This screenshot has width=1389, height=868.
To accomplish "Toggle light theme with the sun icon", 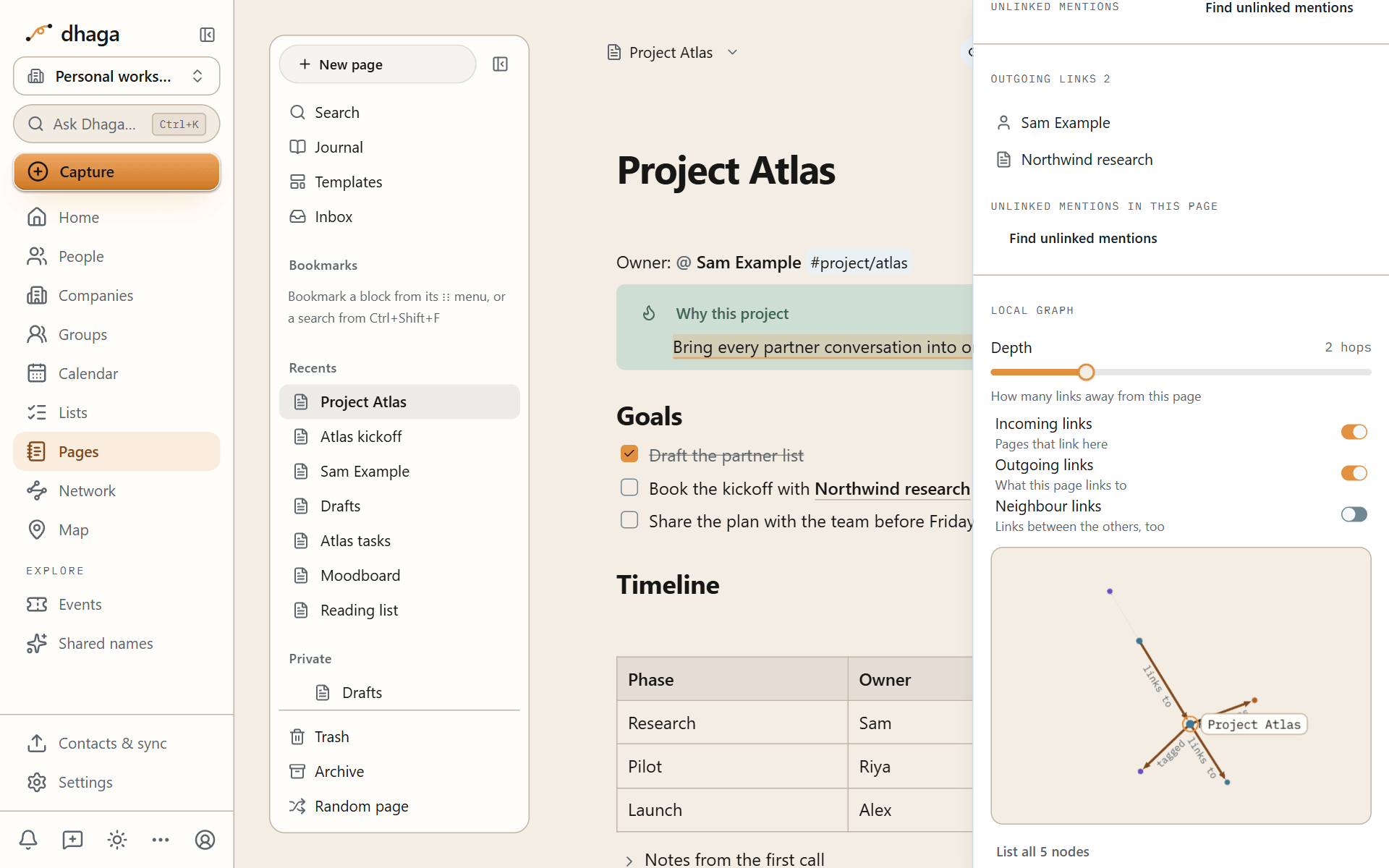I will click(117, 840).
